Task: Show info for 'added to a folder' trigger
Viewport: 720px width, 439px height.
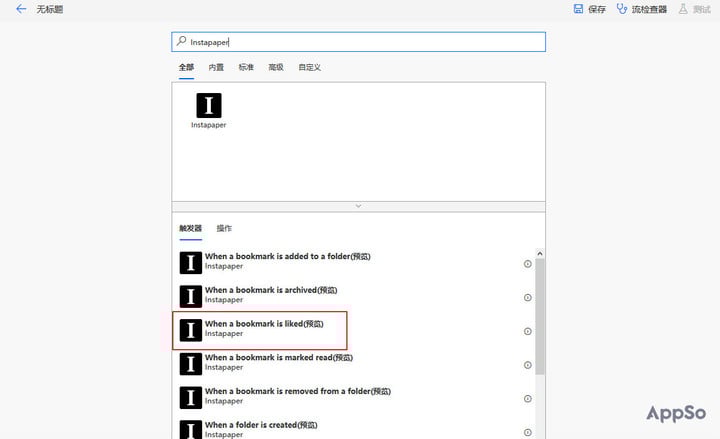Action: 528,264
